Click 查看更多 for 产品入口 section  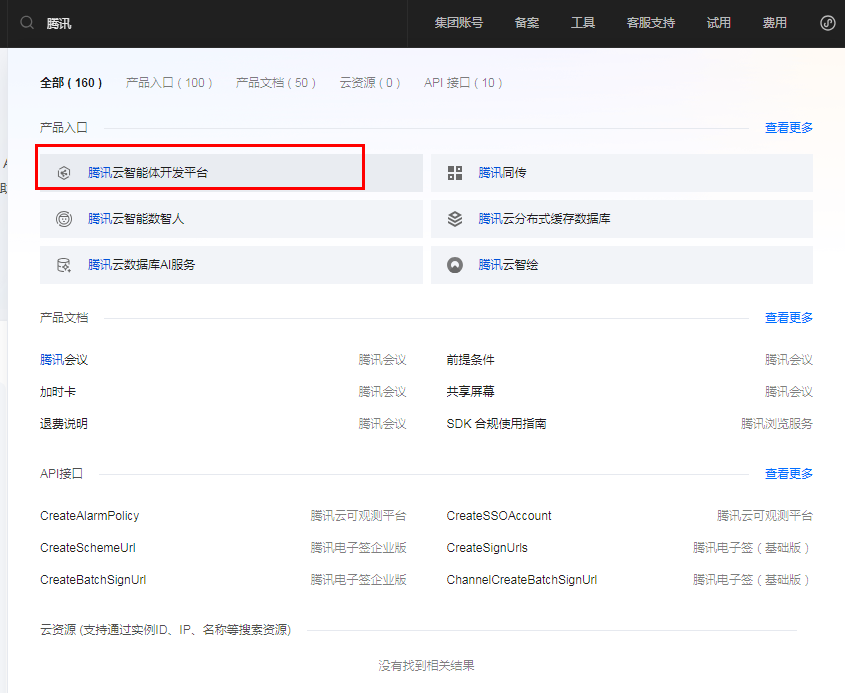click(788, 128)
